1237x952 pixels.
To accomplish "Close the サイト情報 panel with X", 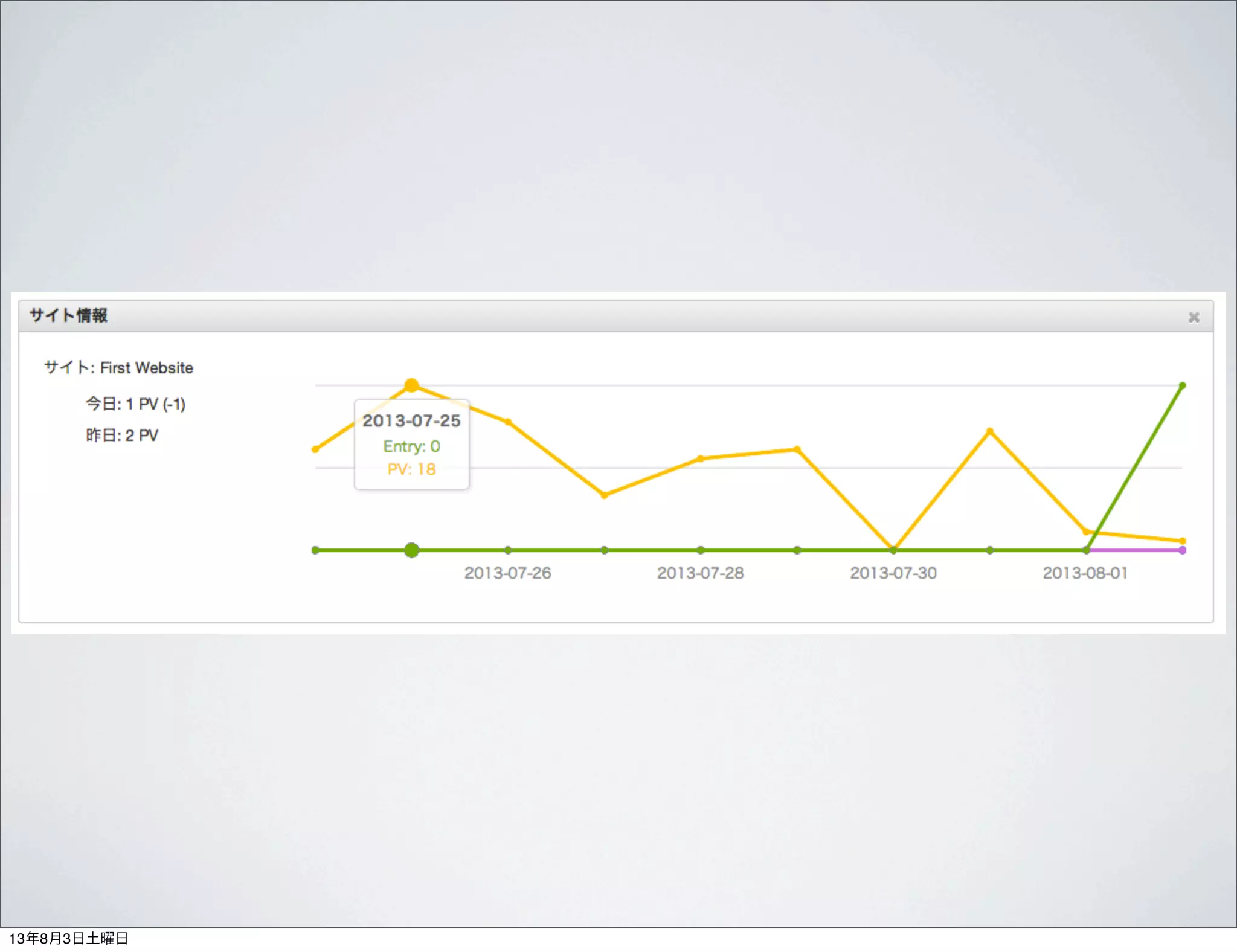I will point(1194,317).
